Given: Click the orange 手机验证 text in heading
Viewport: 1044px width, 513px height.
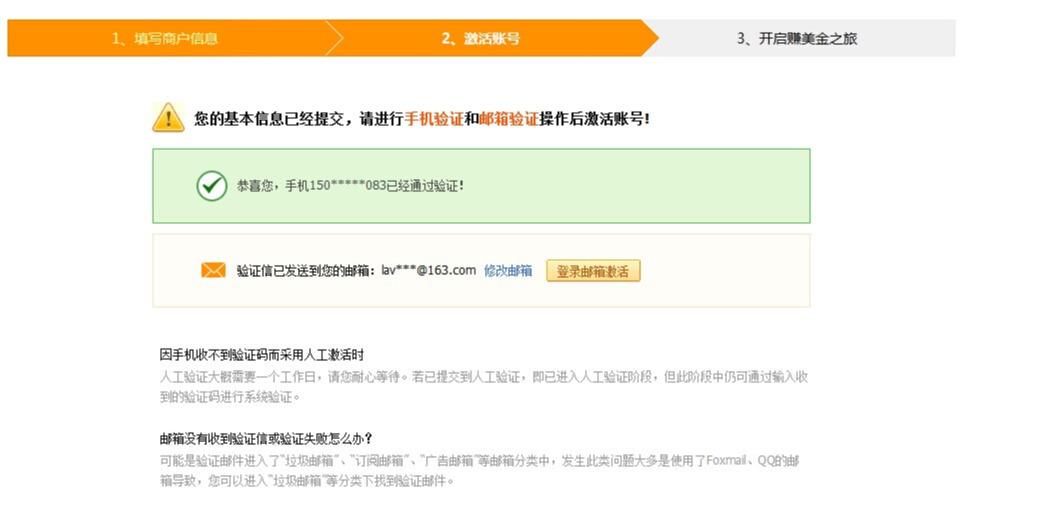Looking at the screenshot, I should click(x=433, y=119).
